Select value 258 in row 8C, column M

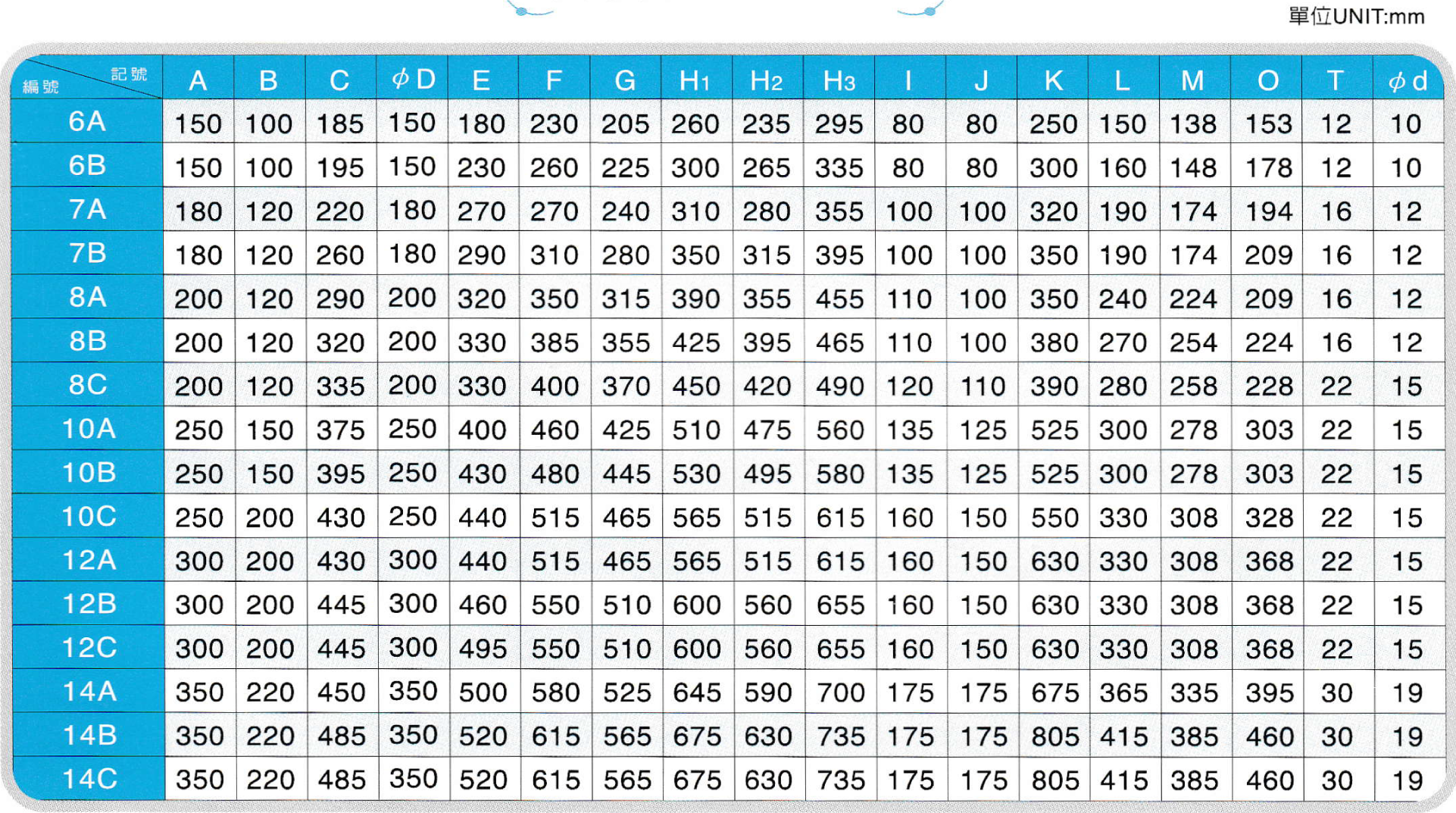(x=1193, y=387)
